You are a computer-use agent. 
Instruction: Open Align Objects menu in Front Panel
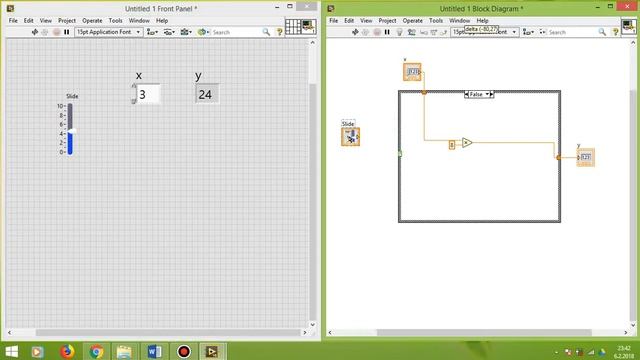152,32
